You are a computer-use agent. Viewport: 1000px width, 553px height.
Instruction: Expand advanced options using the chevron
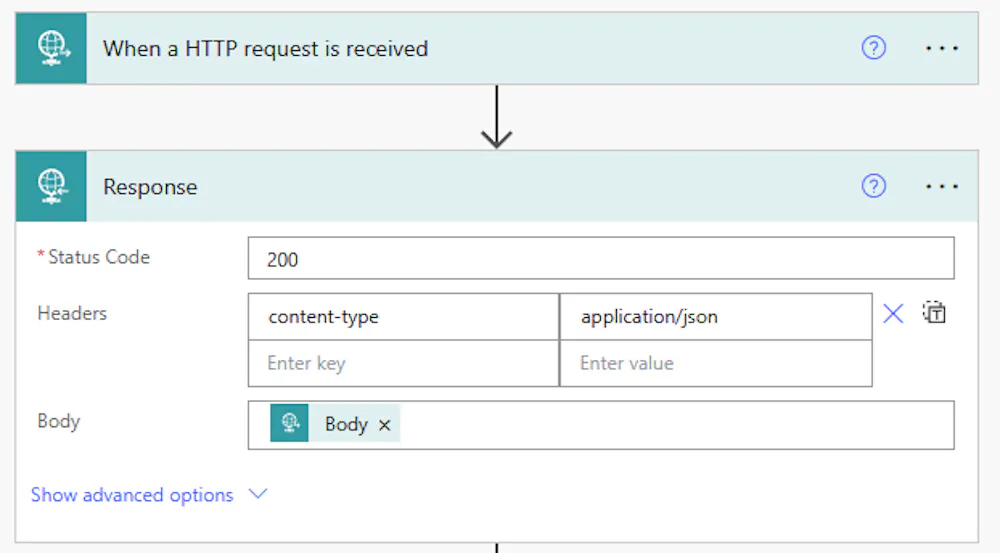(x=258, y=494)
